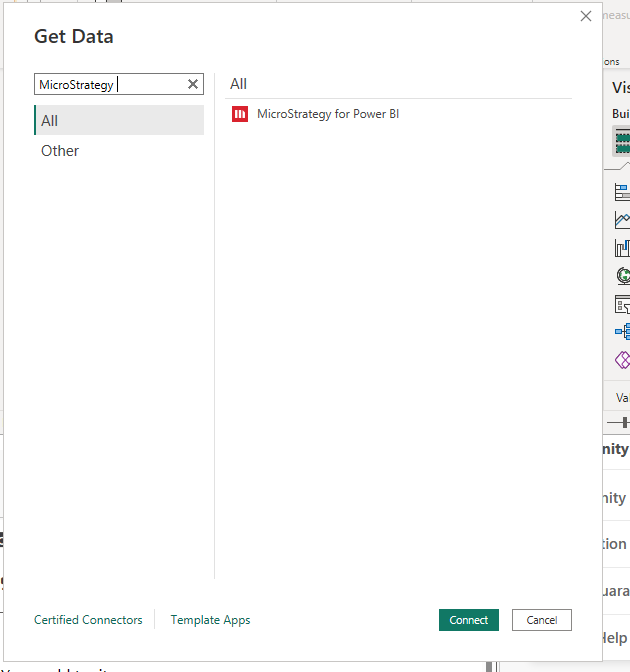Select the map globe visual icon

[623, 276]
